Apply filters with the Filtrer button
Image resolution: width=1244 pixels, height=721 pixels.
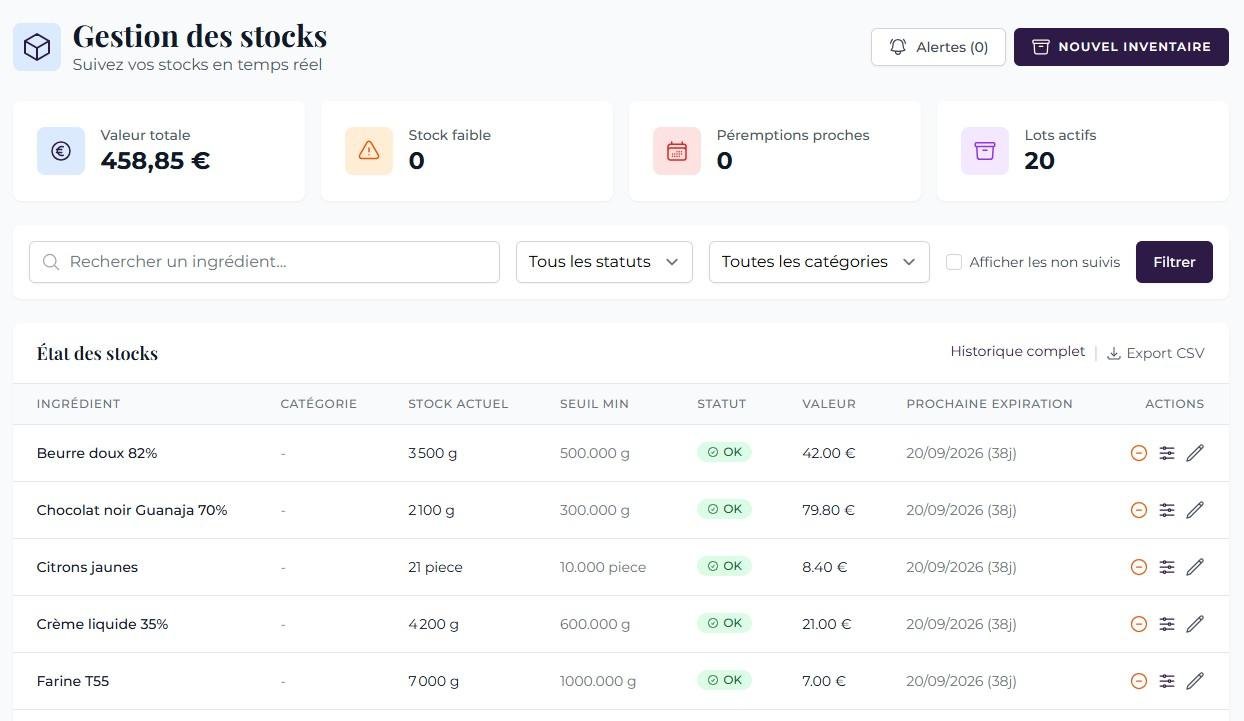point(1174,262)
